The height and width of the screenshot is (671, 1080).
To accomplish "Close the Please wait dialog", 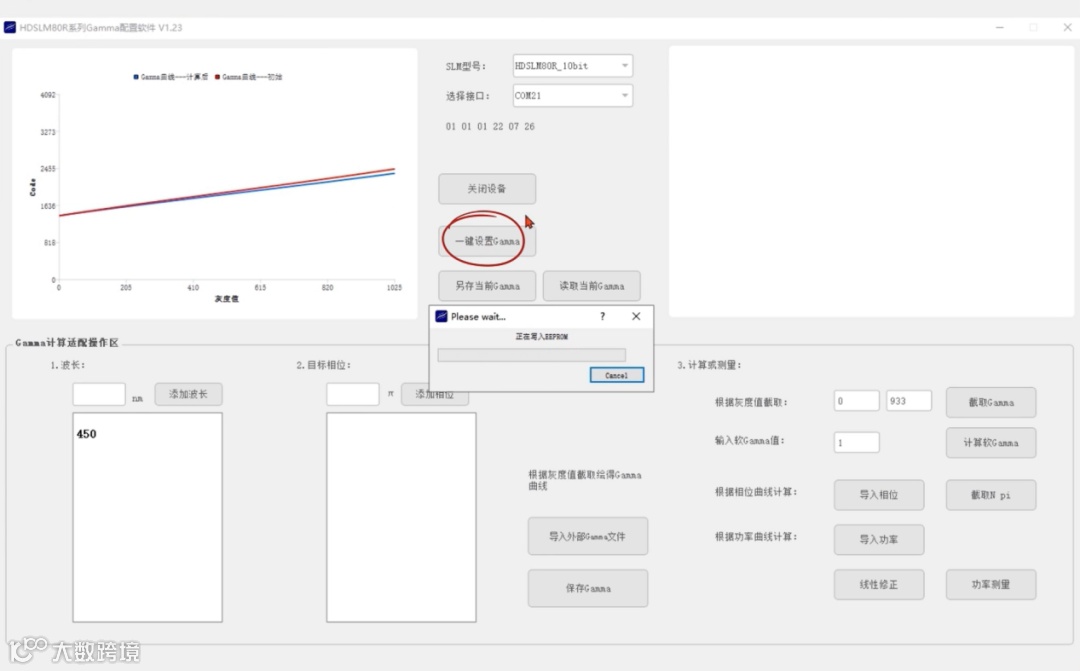I will pos(636,316).
